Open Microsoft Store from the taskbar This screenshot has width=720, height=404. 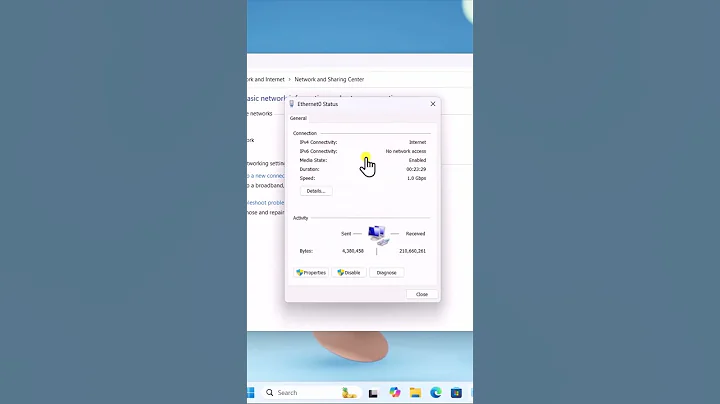point(456,393)
